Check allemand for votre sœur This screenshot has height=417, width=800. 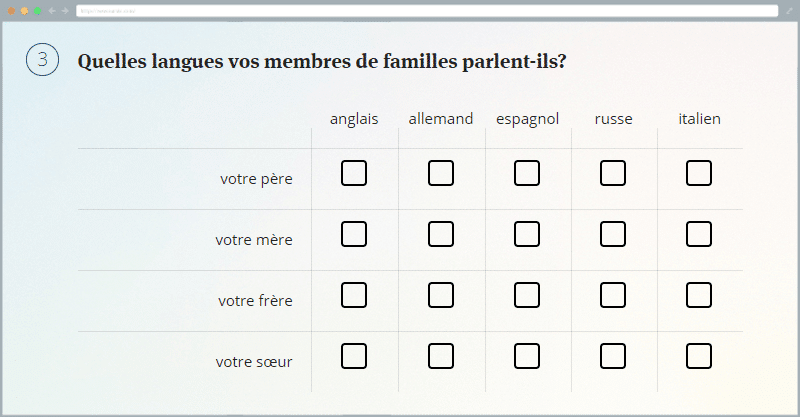tap(441, 356)
